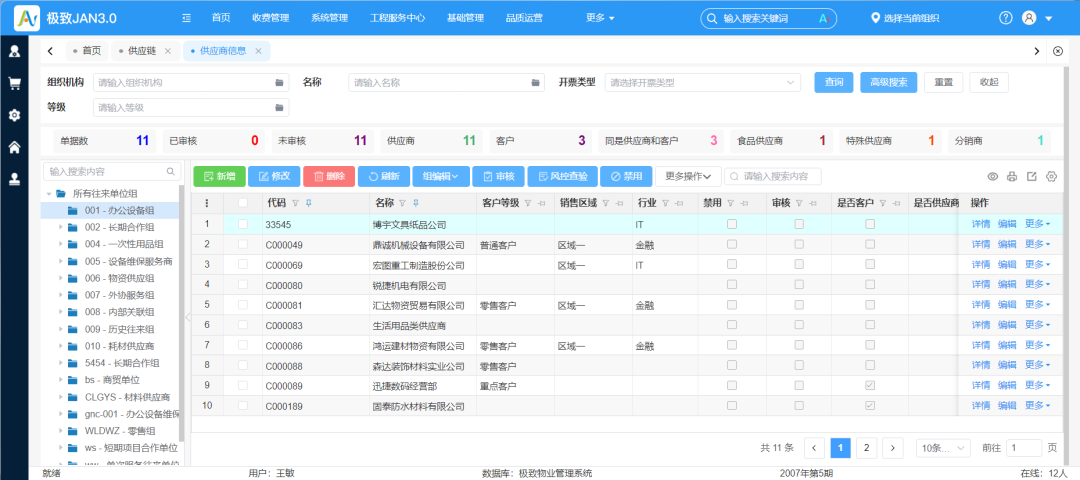This screenshot has height=480, width=1080.
Task: Open the 组编辑 dropdown button
Action: (x=441, y=176)
